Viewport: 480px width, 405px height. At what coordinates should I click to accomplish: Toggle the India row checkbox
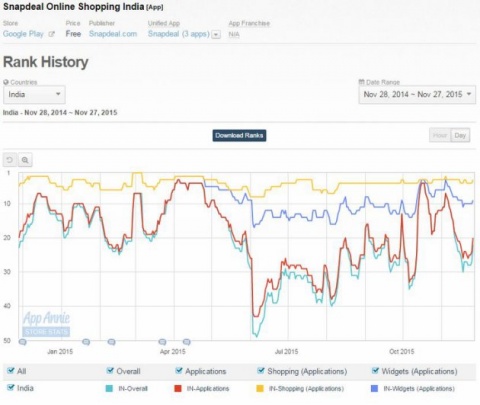(x=11, y=388)
